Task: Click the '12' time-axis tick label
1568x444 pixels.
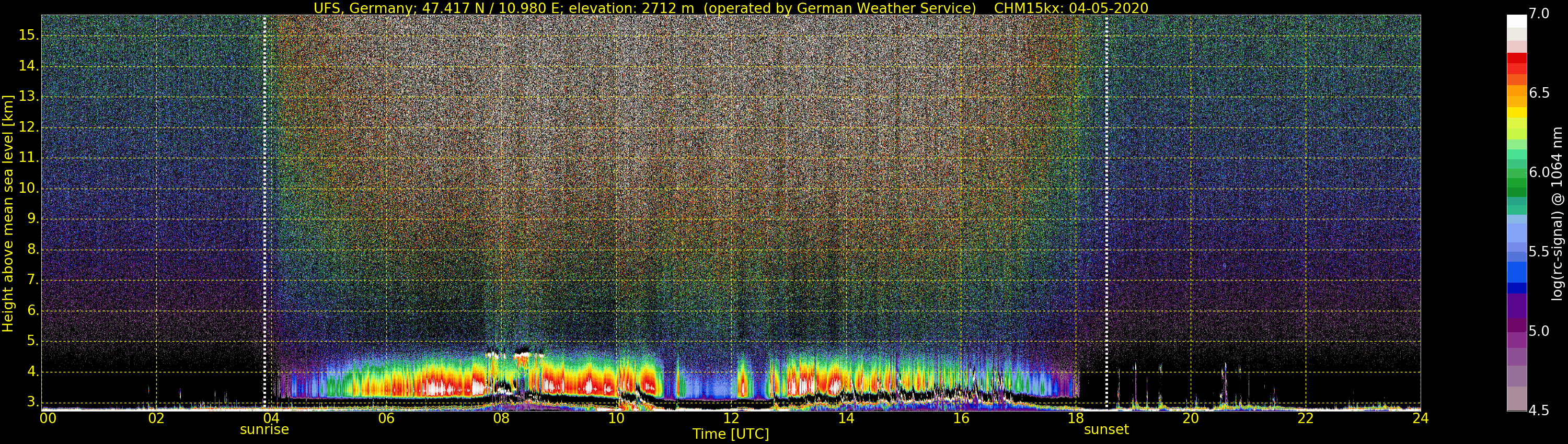Action: (731, 418)
